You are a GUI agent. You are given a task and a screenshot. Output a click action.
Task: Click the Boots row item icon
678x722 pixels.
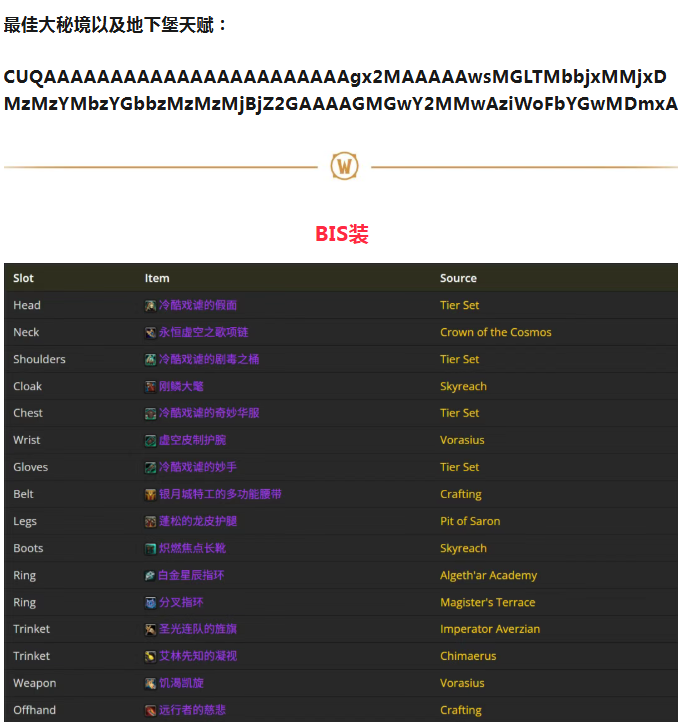pyautogui.click(x=150, y=548)
